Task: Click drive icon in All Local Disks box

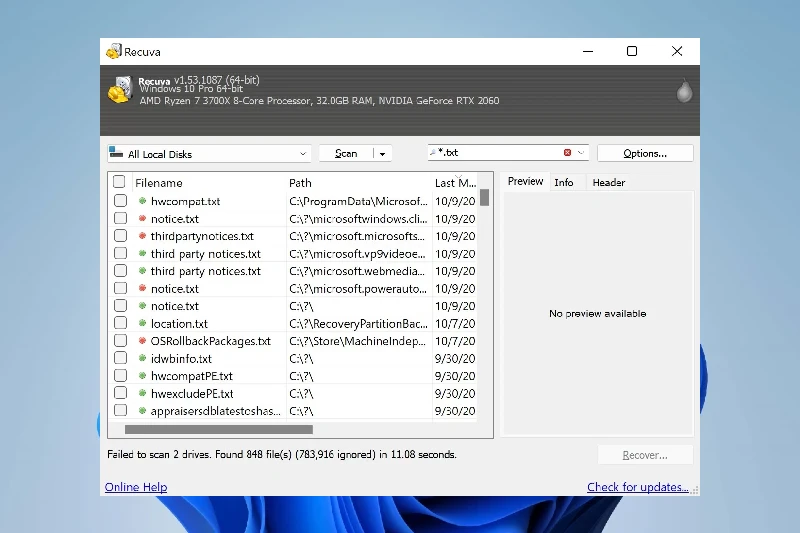Action: point(116,153)
